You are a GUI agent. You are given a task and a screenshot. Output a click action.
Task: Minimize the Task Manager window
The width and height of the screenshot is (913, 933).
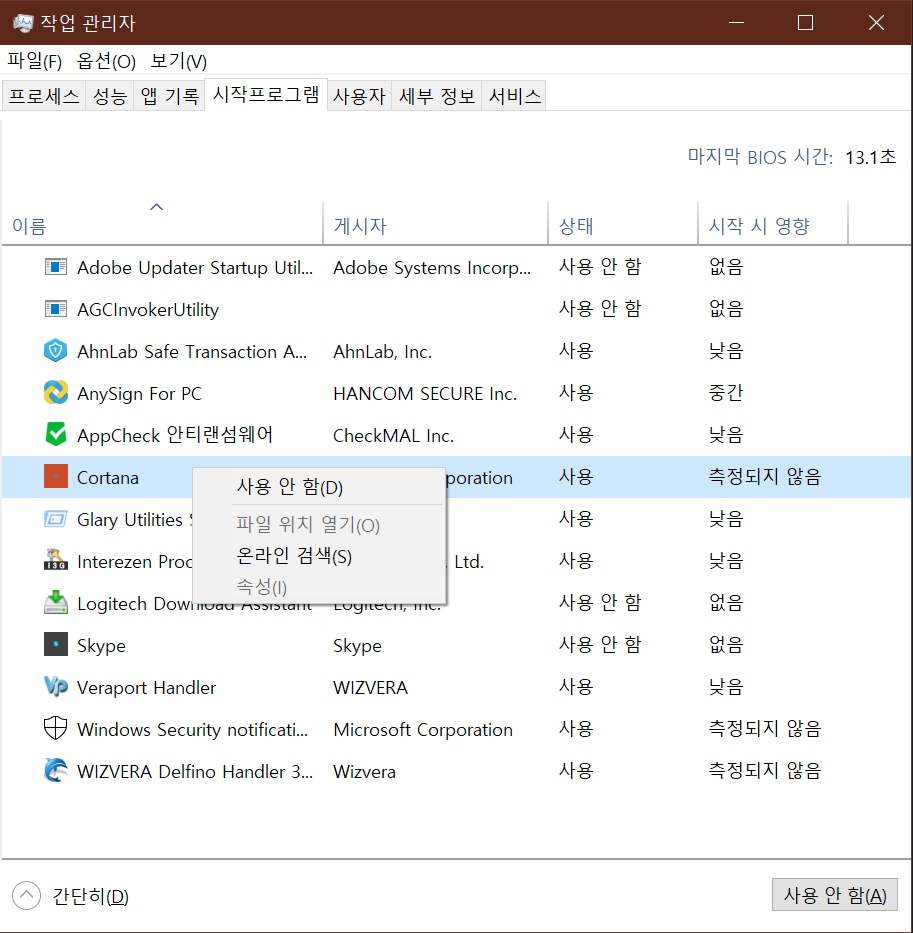click(736, 23)
